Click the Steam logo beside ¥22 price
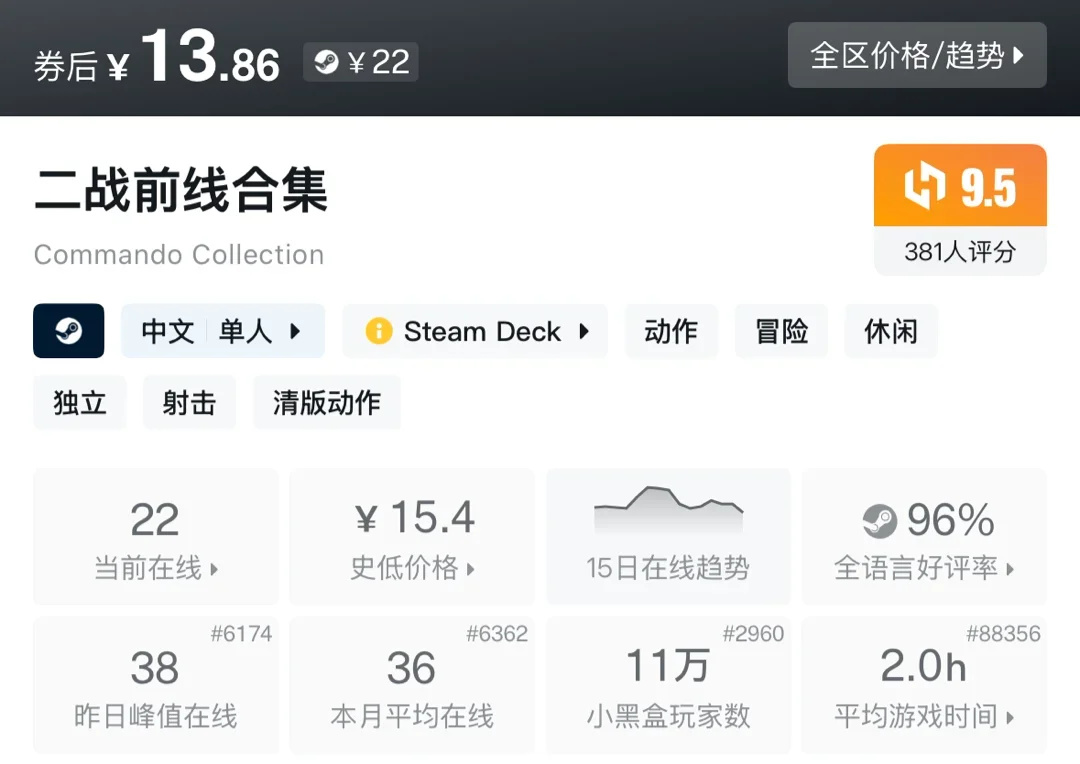The height and width of the screenshot is (764, 1080). (x=326, y=62)
